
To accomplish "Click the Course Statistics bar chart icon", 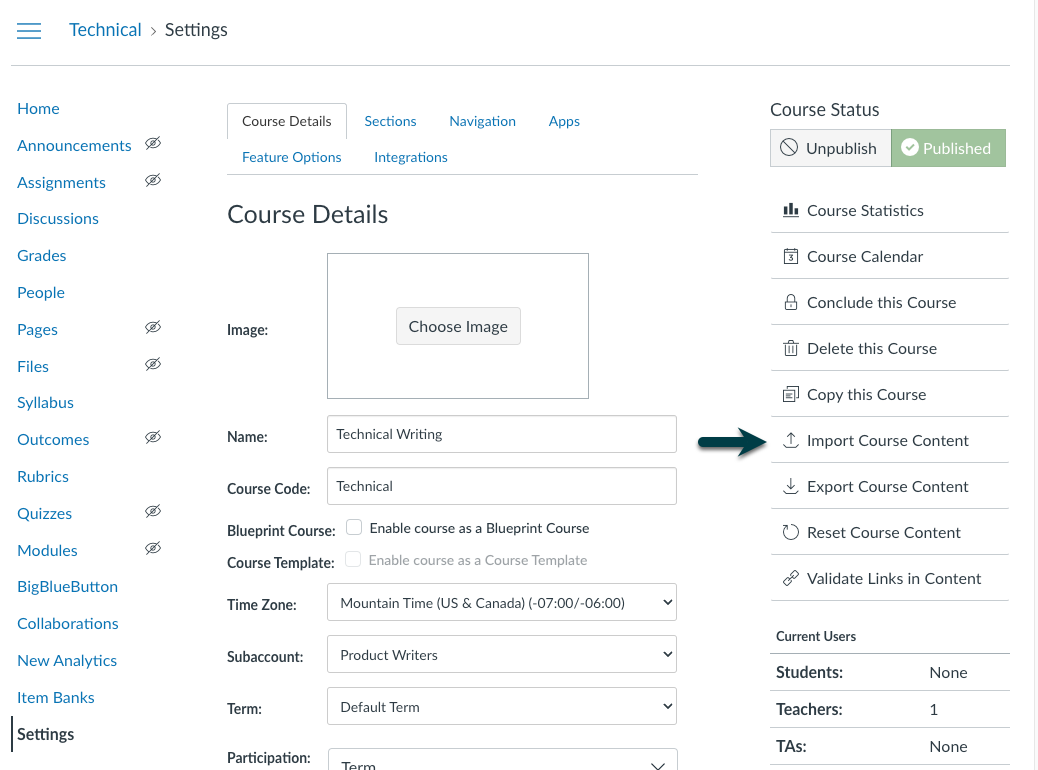I will pos(790,210).
